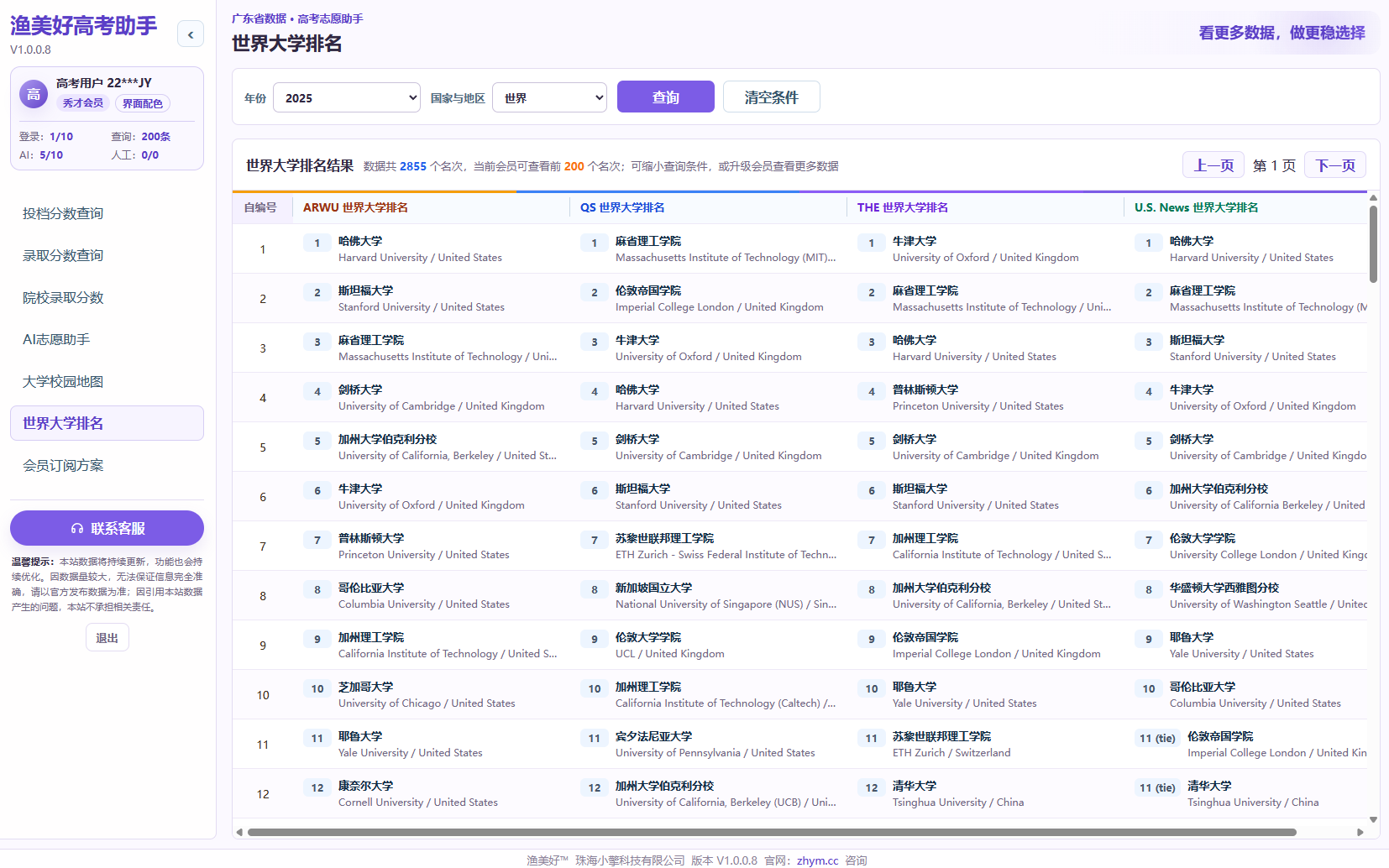The width and height of the screenshot is (1389, 868).
Task: Click the horizontal scrollbar of the table
Action: coord(771,832)
